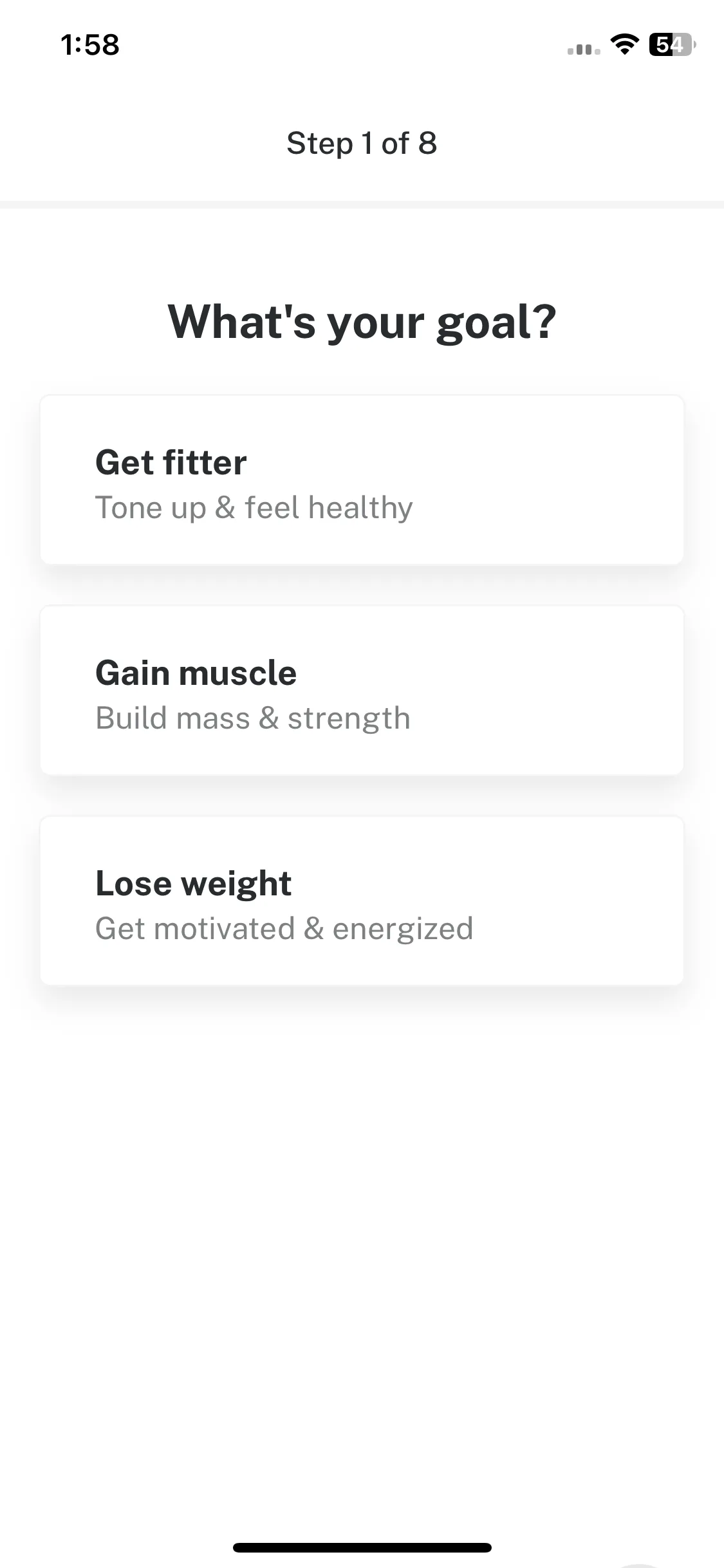Select the Gain muscle goal card
This screenshot has width=724, height=1568.
(362, 691)
